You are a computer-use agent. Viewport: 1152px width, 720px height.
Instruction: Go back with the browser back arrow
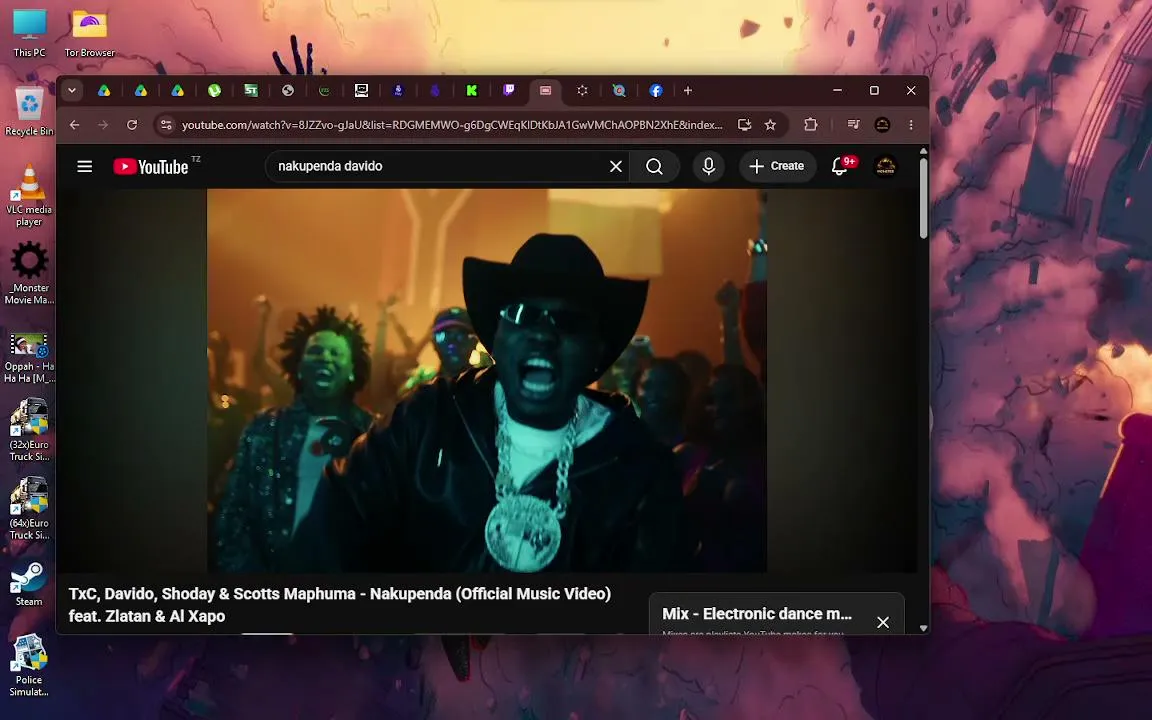[74, 125]
